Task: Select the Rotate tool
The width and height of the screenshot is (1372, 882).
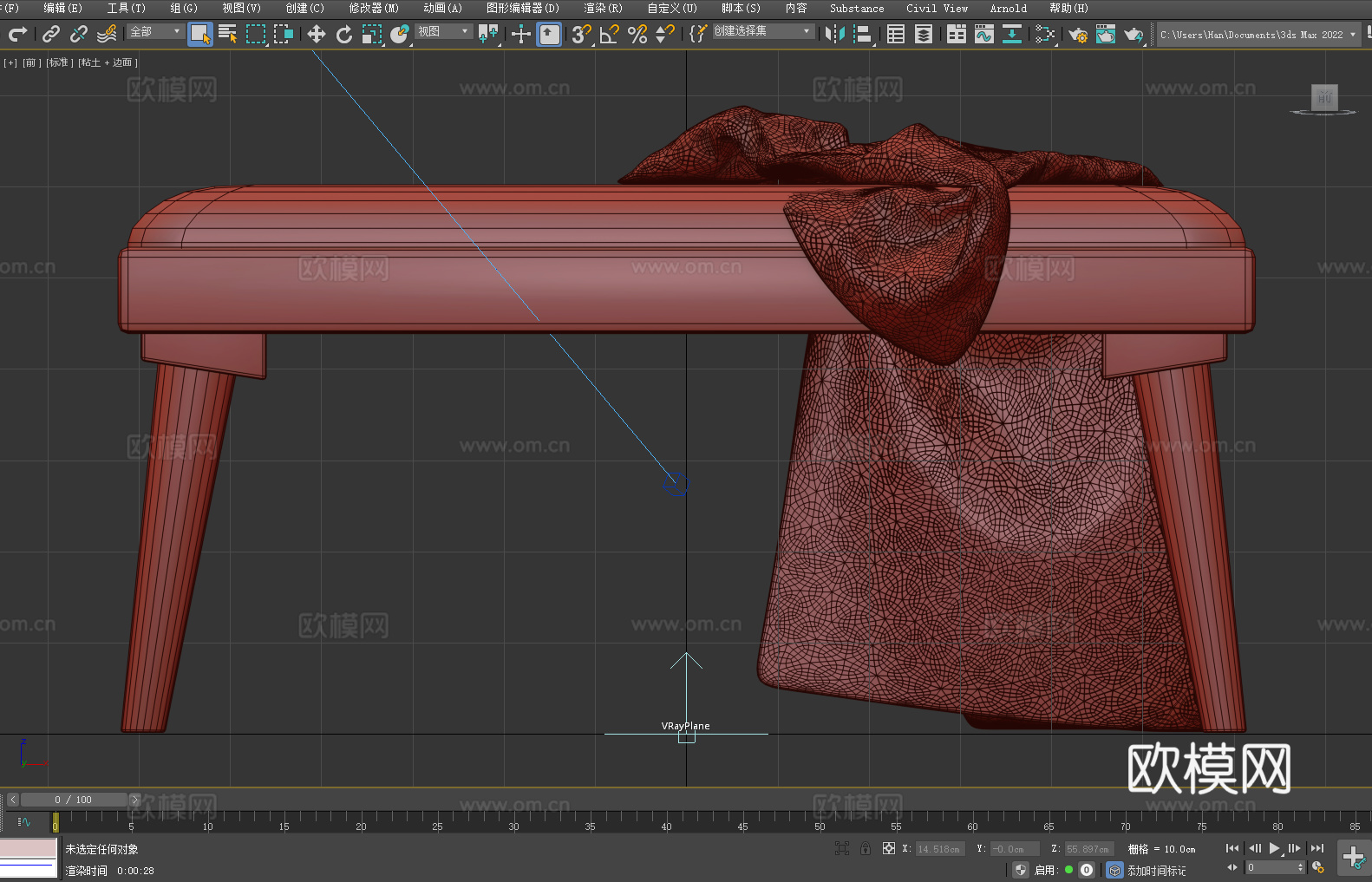Action: click(344, 34)
